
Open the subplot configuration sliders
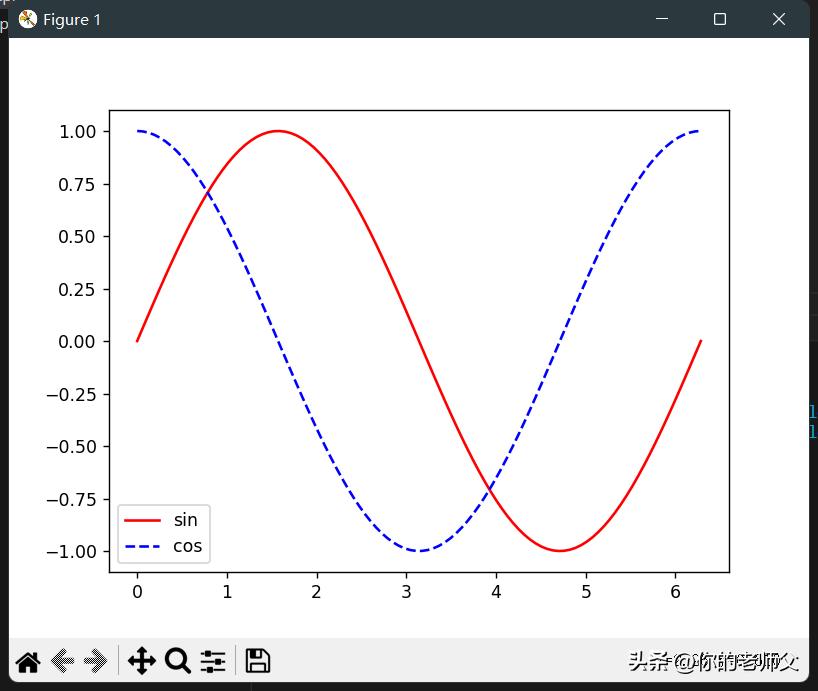point(212,661)
